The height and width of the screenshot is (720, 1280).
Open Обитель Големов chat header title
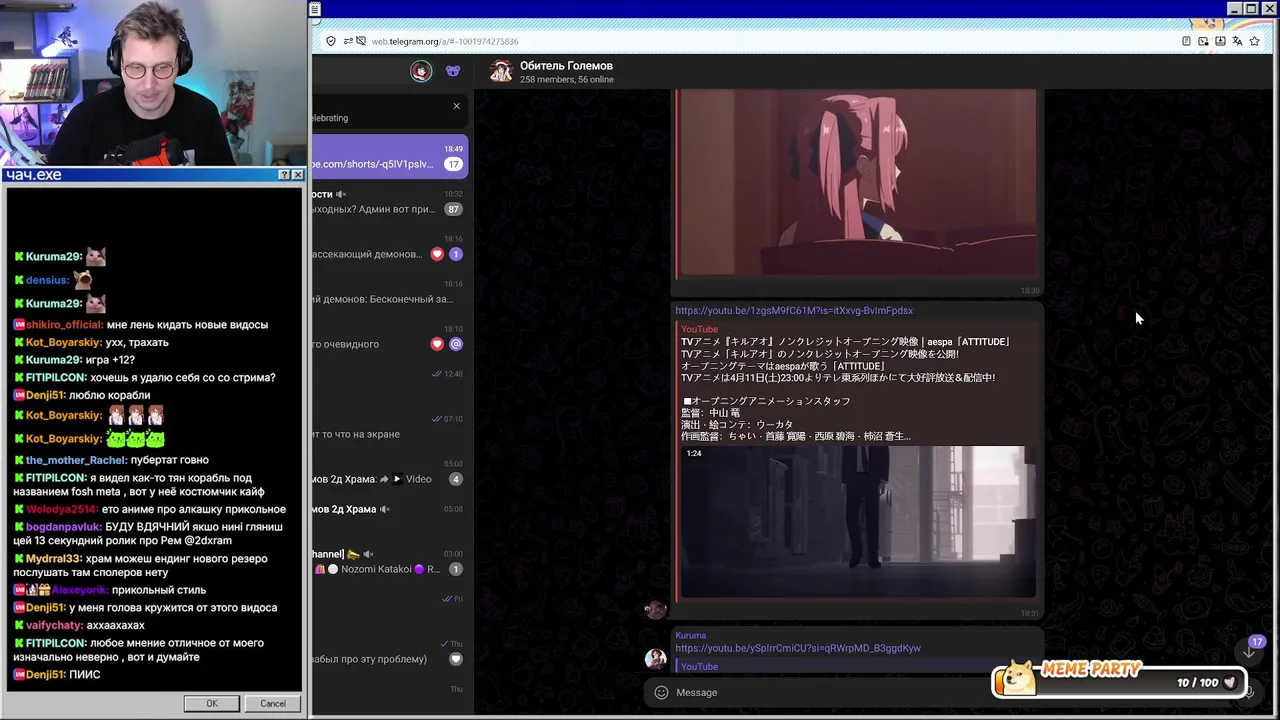pos(566,66)
